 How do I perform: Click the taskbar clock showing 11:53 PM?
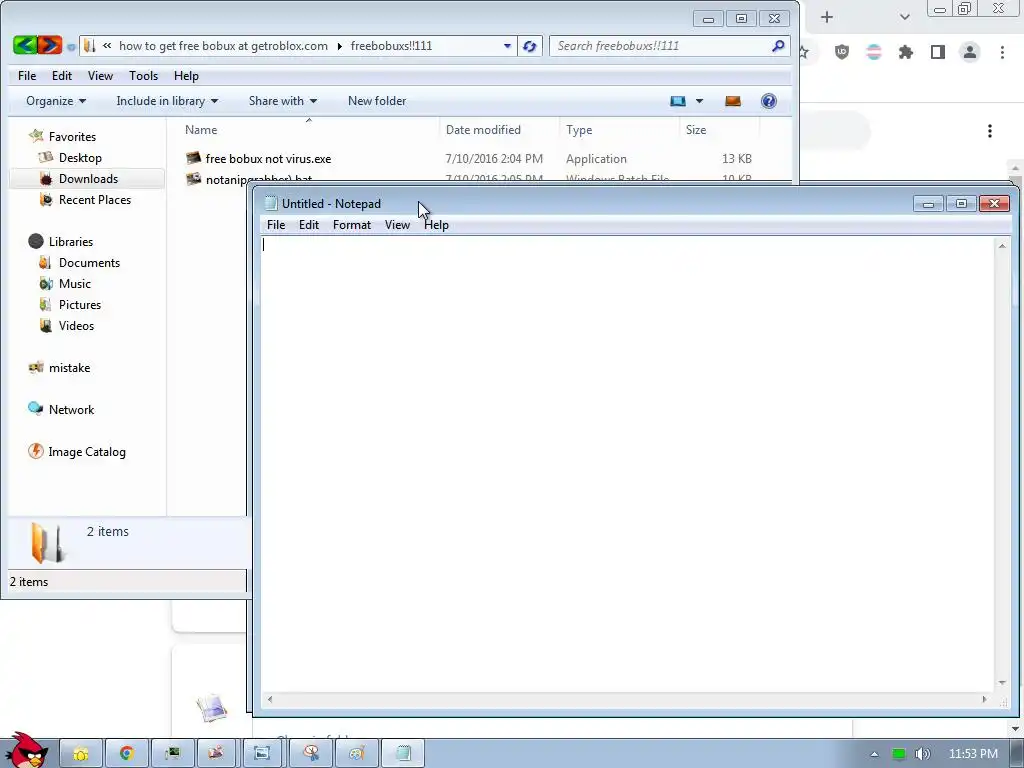(973, 754)
